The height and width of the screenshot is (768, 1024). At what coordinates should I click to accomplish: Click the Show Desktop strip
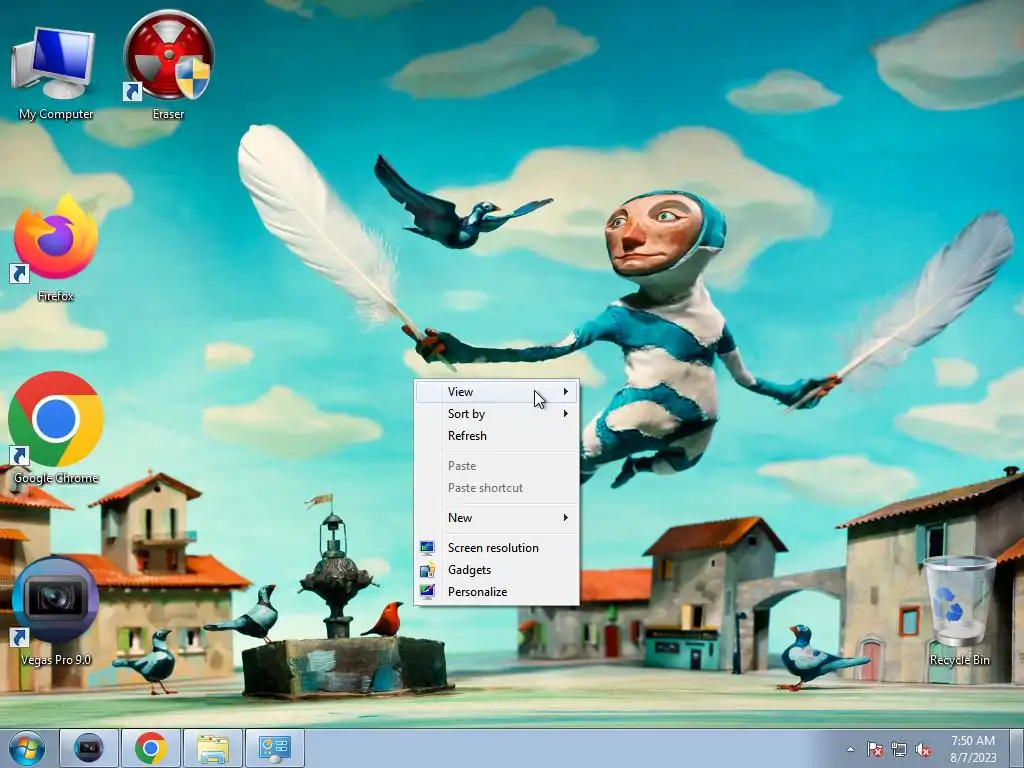click(1017, 748)
